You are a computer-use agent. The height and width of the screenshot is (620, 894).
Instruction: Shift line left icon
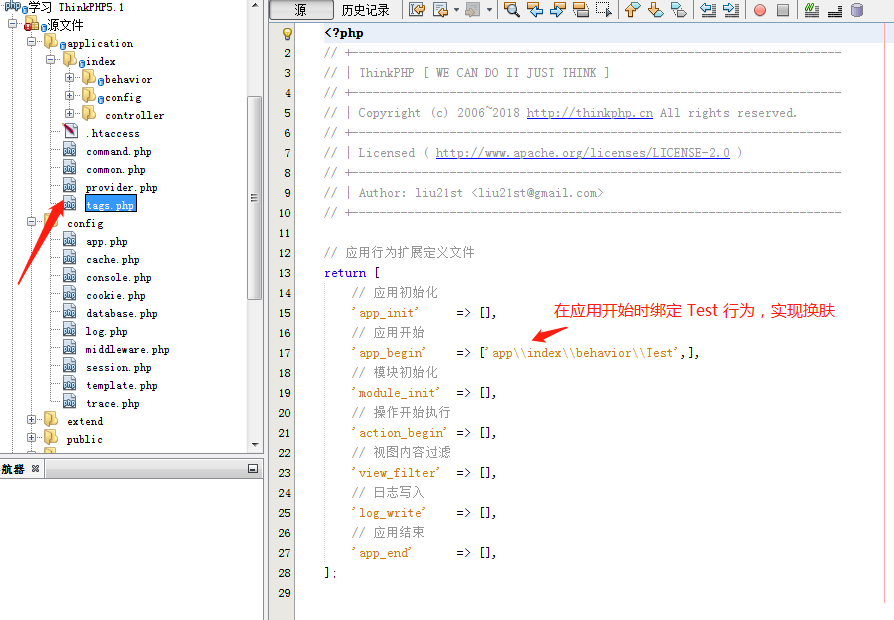coord(708,10)
